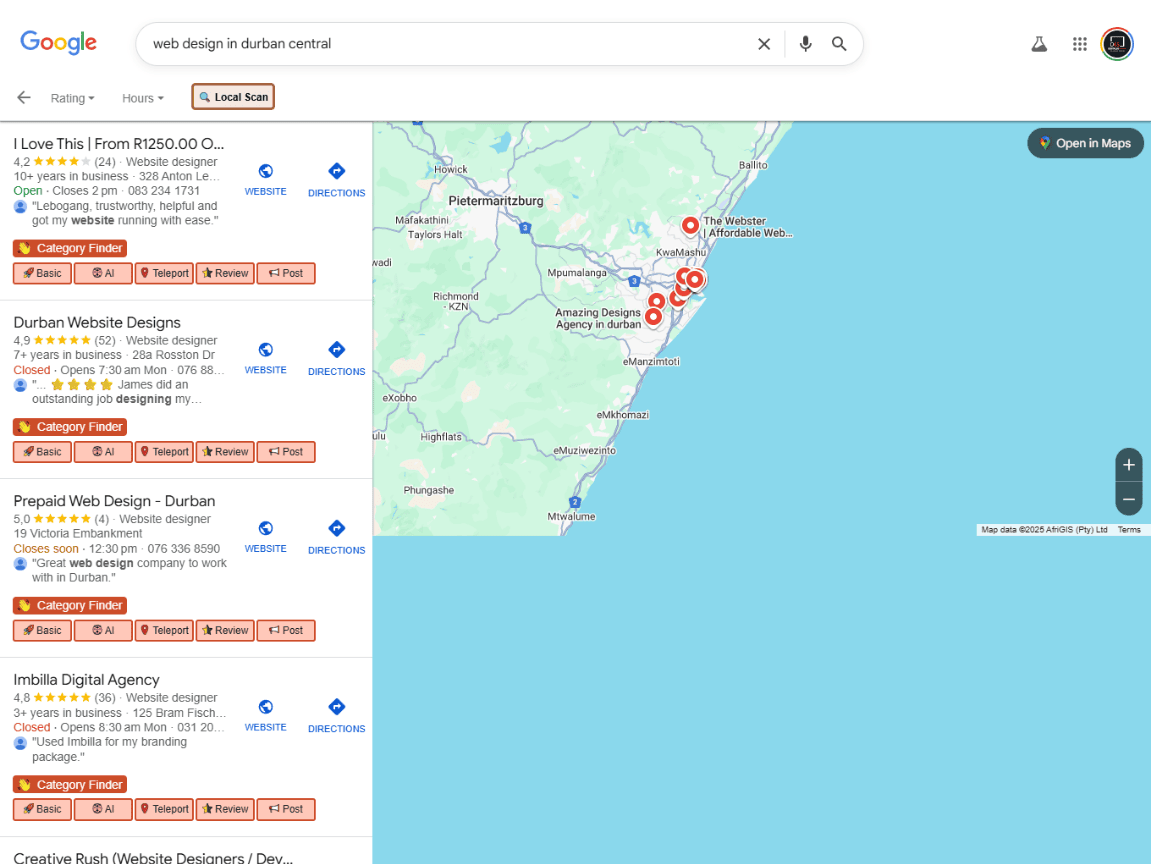Select The Webster map pin
Viewport: 1151px width, 864px height.
(x=689, y=225)
